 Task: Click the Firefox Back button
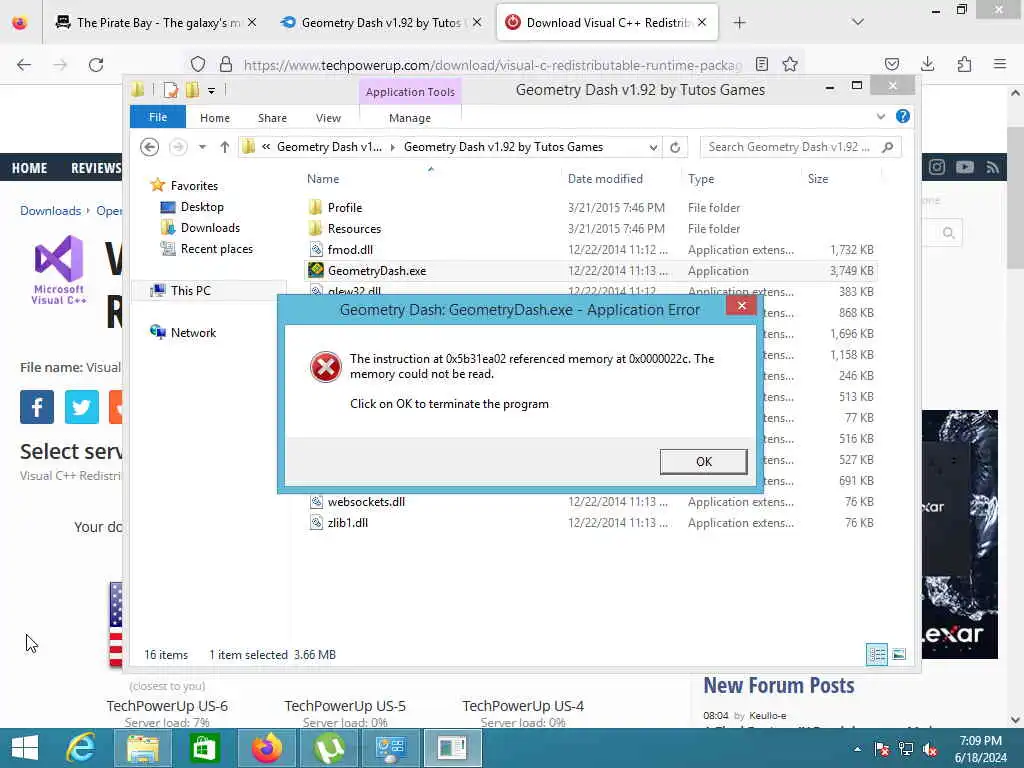click(x=24, y=65)
